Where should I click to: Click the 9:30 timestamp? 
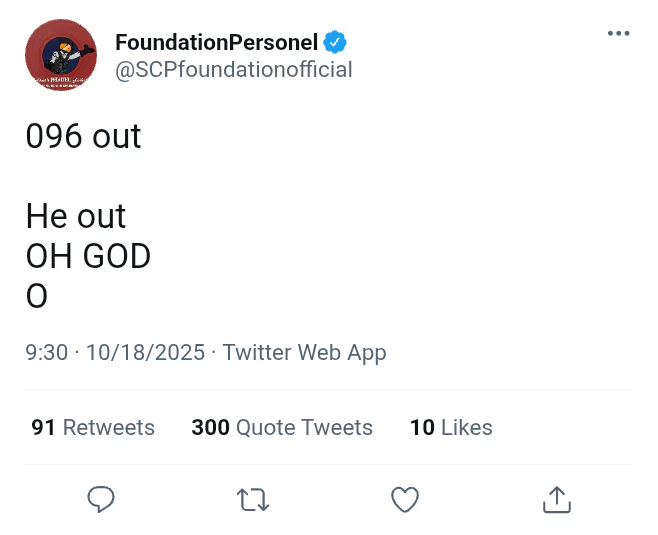pos(46,352)
